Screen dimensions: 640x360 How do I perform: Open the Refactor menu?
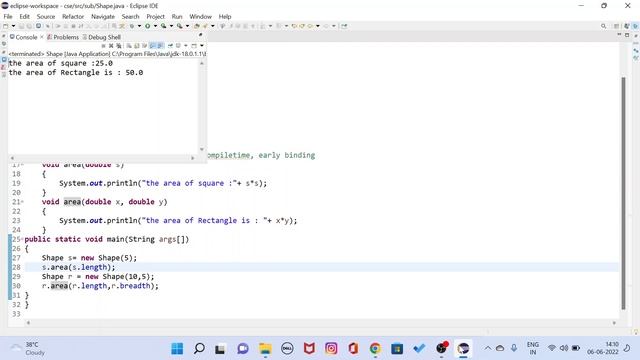73,16
